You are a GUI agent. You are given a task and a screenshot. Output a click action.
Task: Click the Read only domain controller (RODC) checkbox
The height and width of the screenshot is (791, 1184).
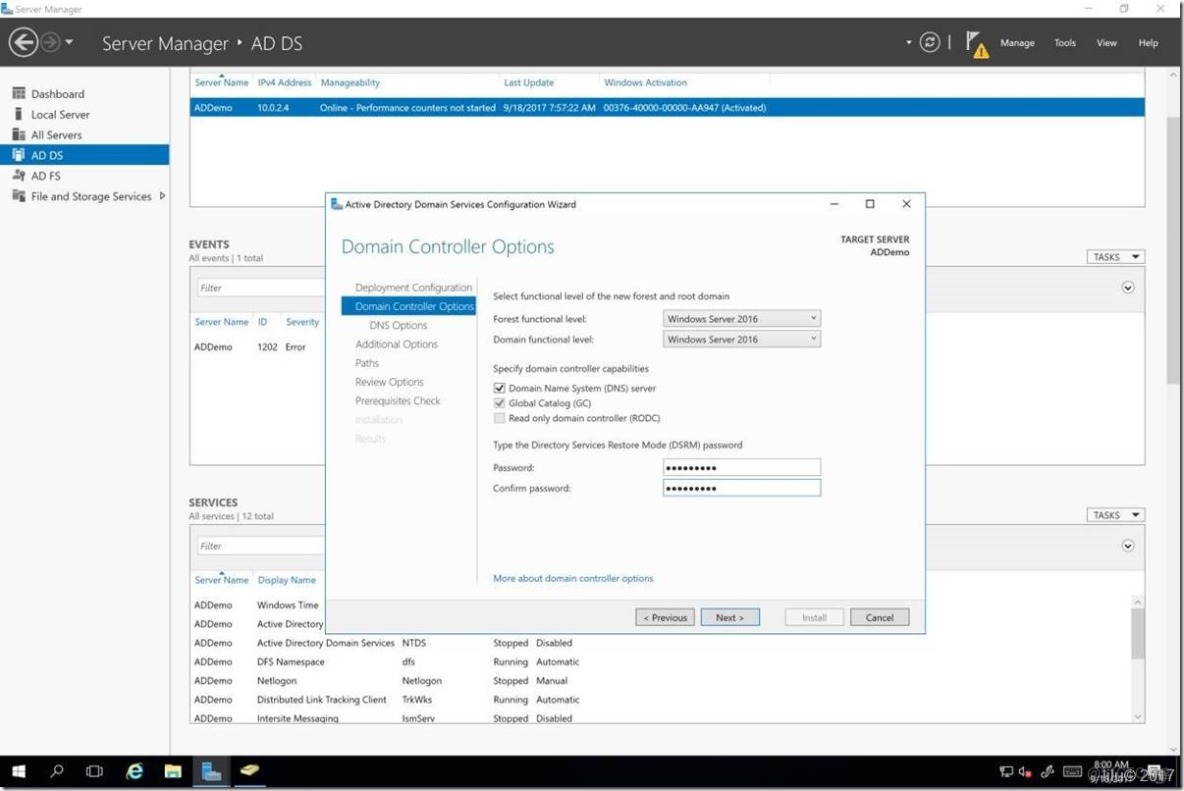click(x=499, y=418)
